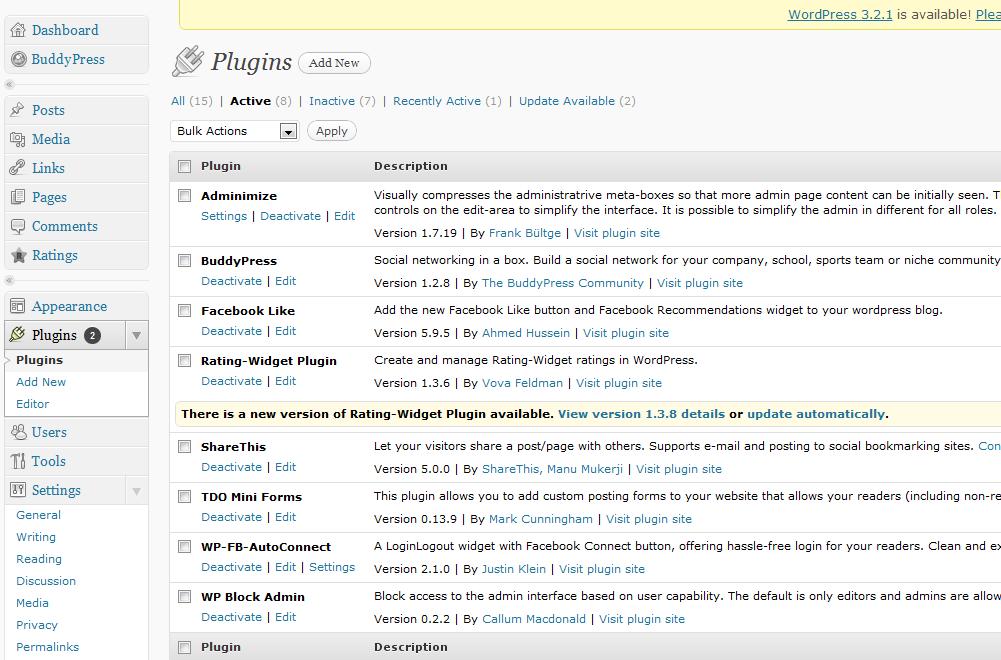This screenshot has width=1001, height=660.
Task: Open Permalinks settings submenu item
Action: coord(47,647)
